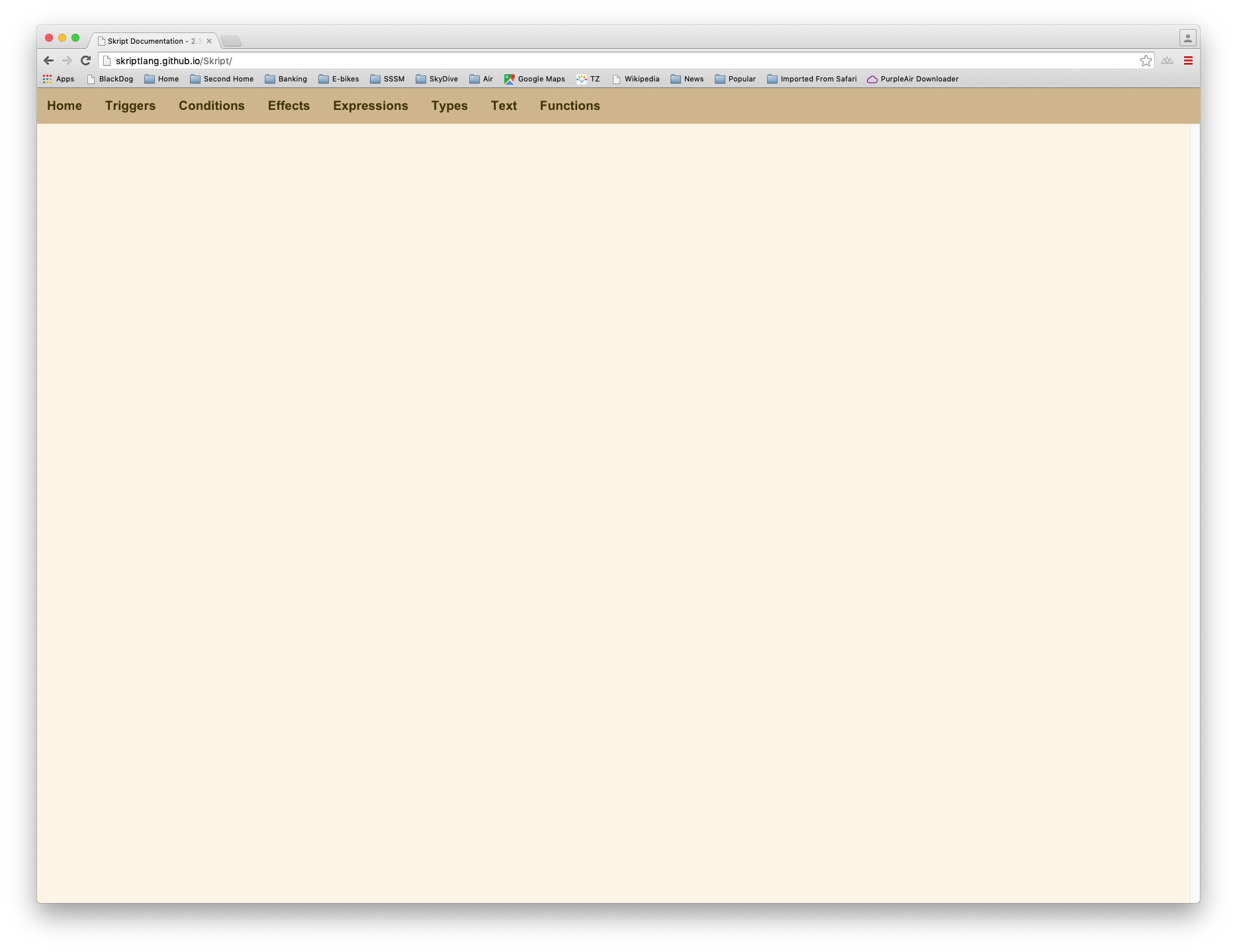Viewport: 1237px width, 952px height.
Task: Switch to the Types section
Action: coord(449,105)
